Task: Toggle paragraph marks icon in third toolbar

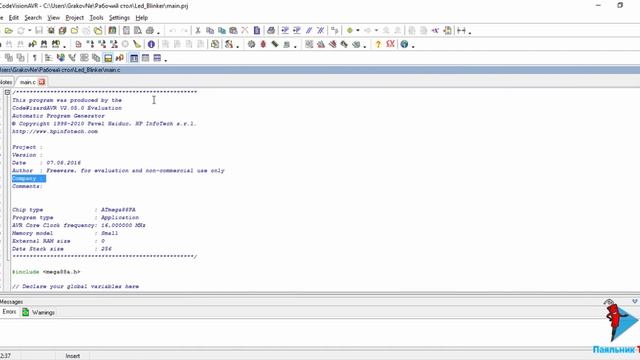Action: point(35,58)
